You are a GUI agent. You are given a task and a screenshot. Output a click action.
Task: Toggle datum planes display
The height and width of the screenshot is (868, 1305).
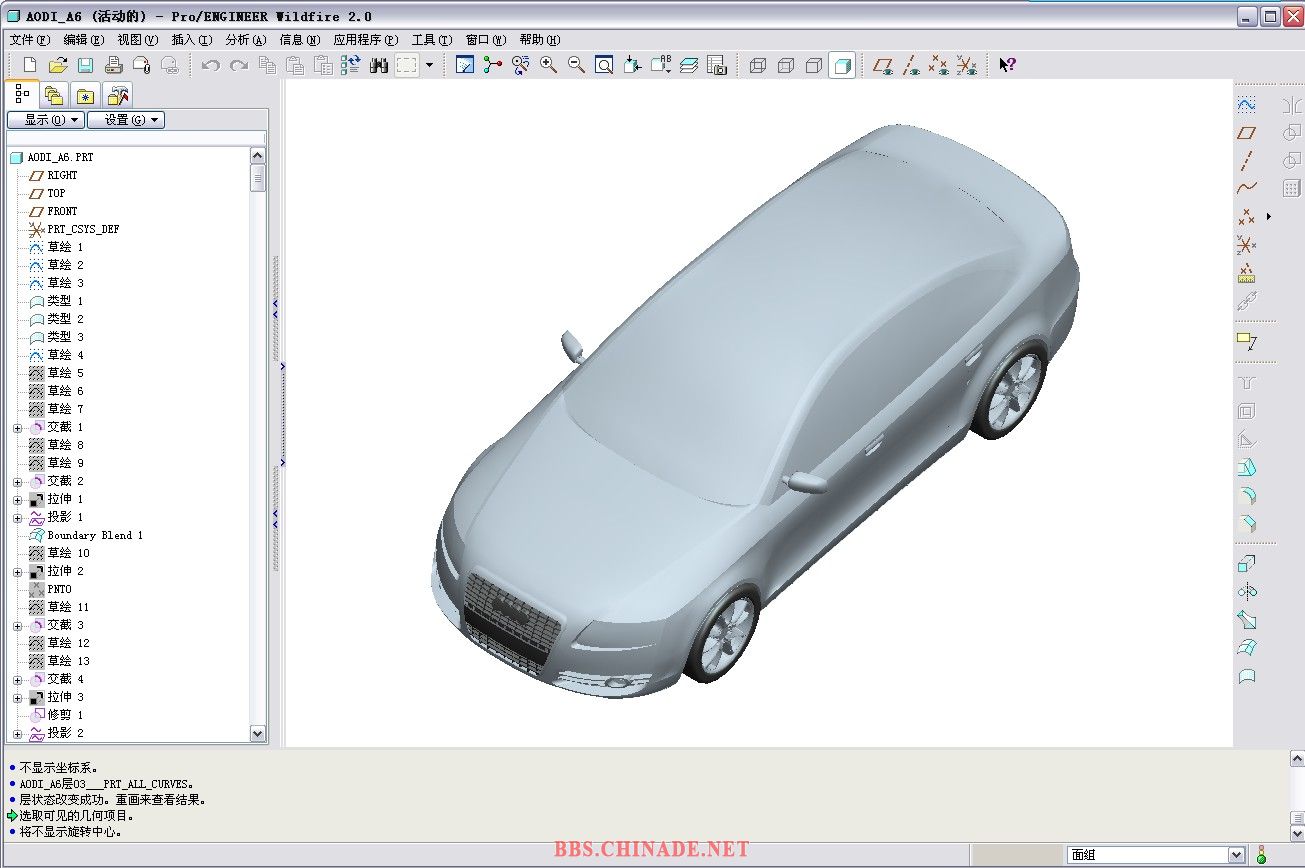click(883, 65)
